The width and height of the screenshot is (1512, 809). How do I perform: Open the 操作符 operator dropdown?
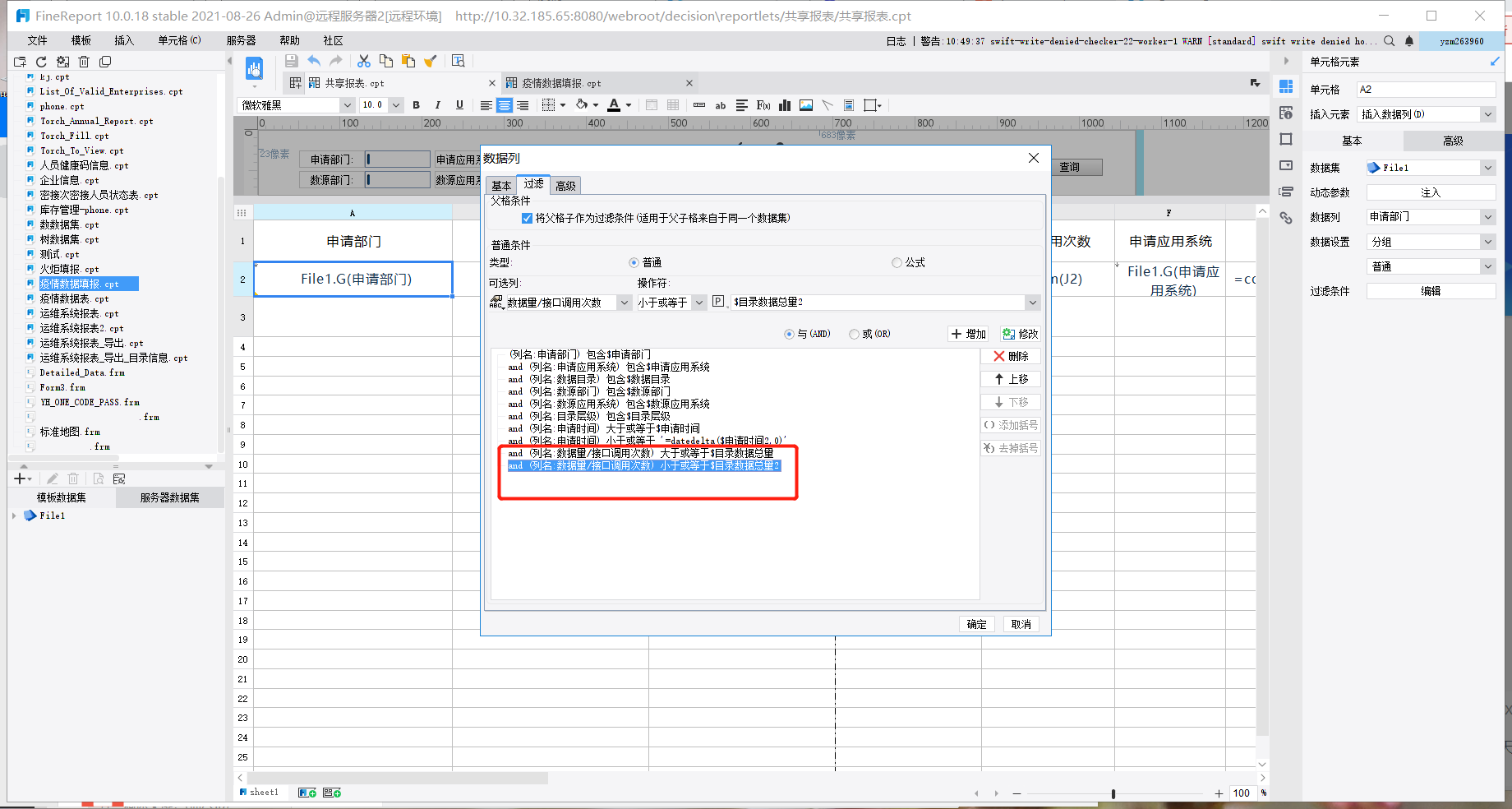click(x=699, y=303)
